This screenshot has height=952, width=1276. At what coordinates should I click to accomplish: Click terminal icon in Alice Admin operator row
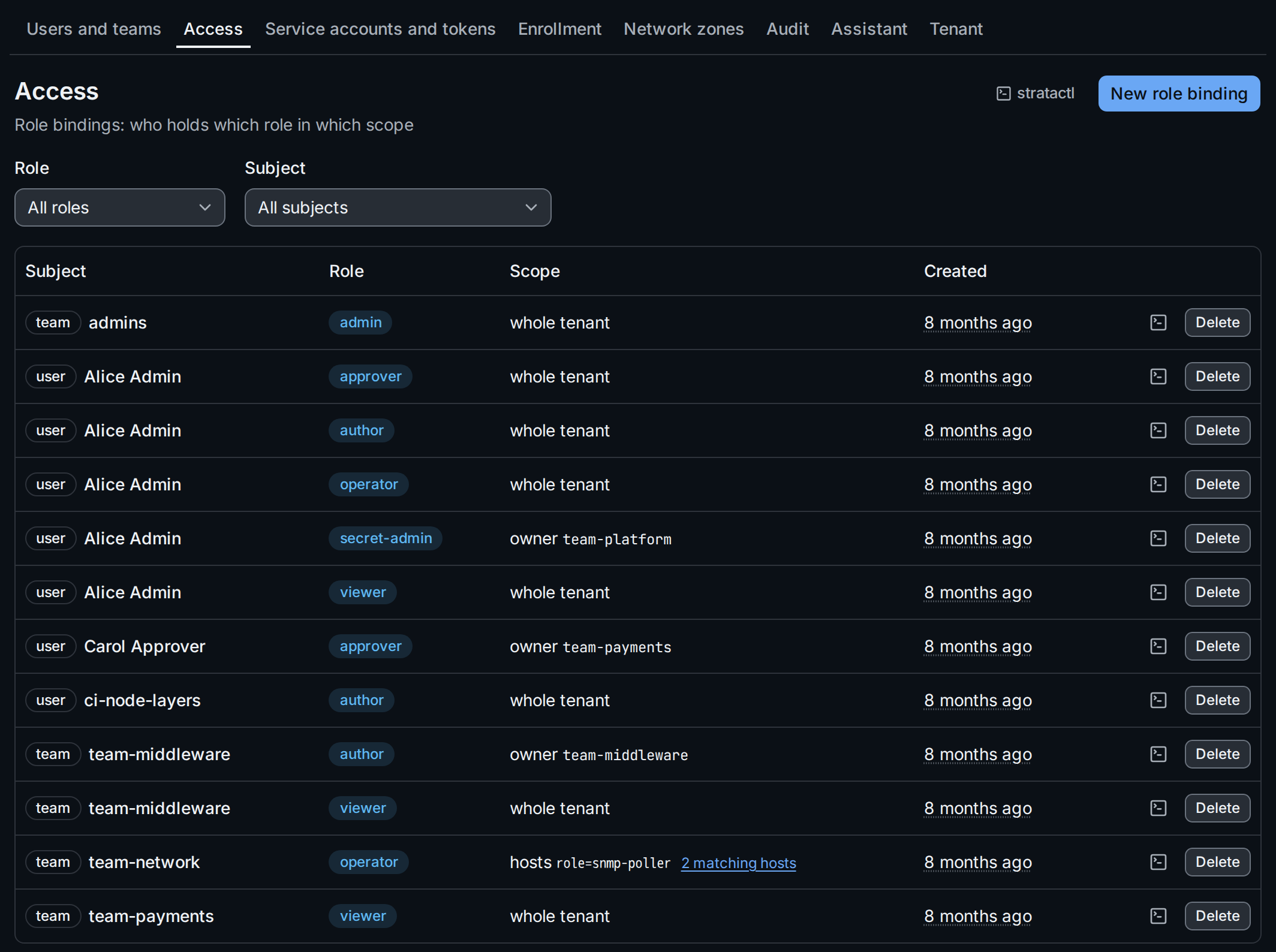[1158, 484]
